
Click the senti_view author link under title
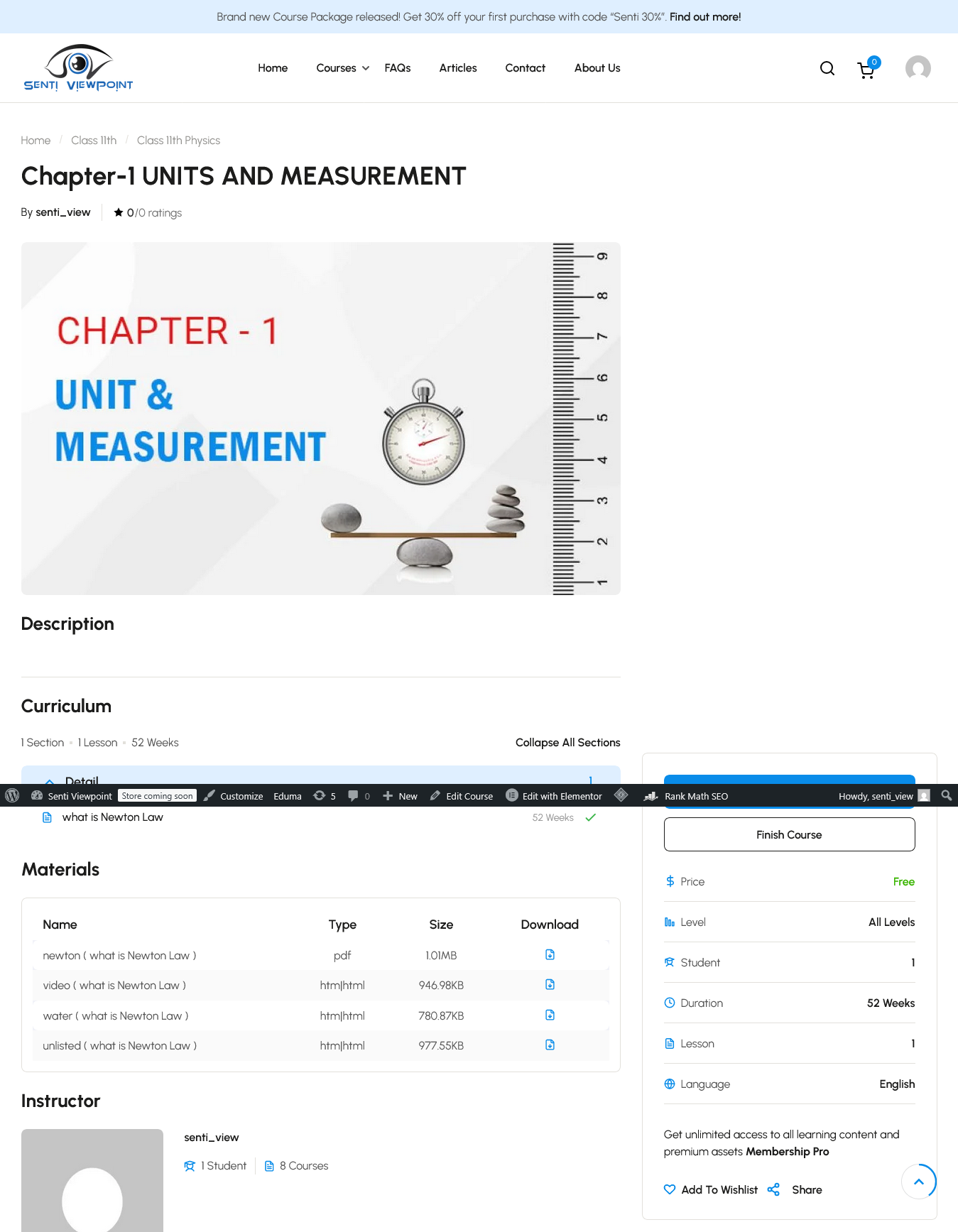coord(63,212)
